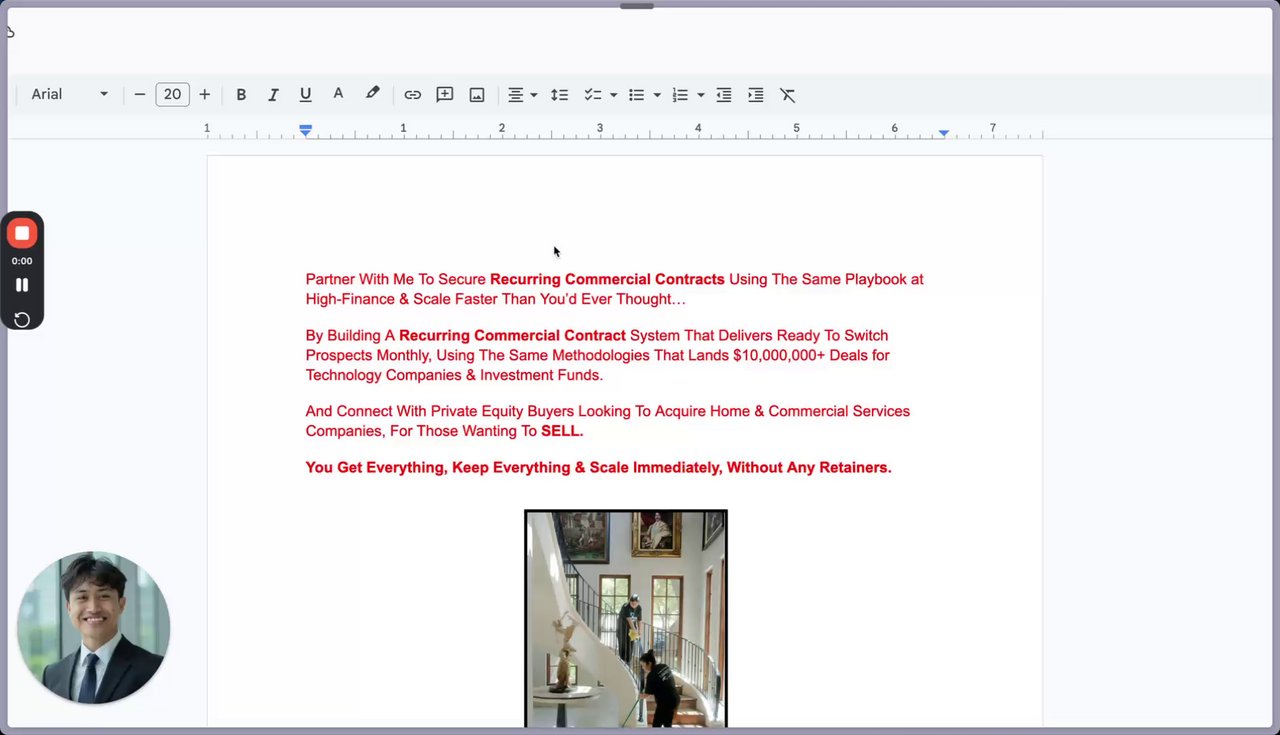Viewport: 1280px width, 735px height.
Task: Click the decrease indent icon
Action: click(724, 95)
